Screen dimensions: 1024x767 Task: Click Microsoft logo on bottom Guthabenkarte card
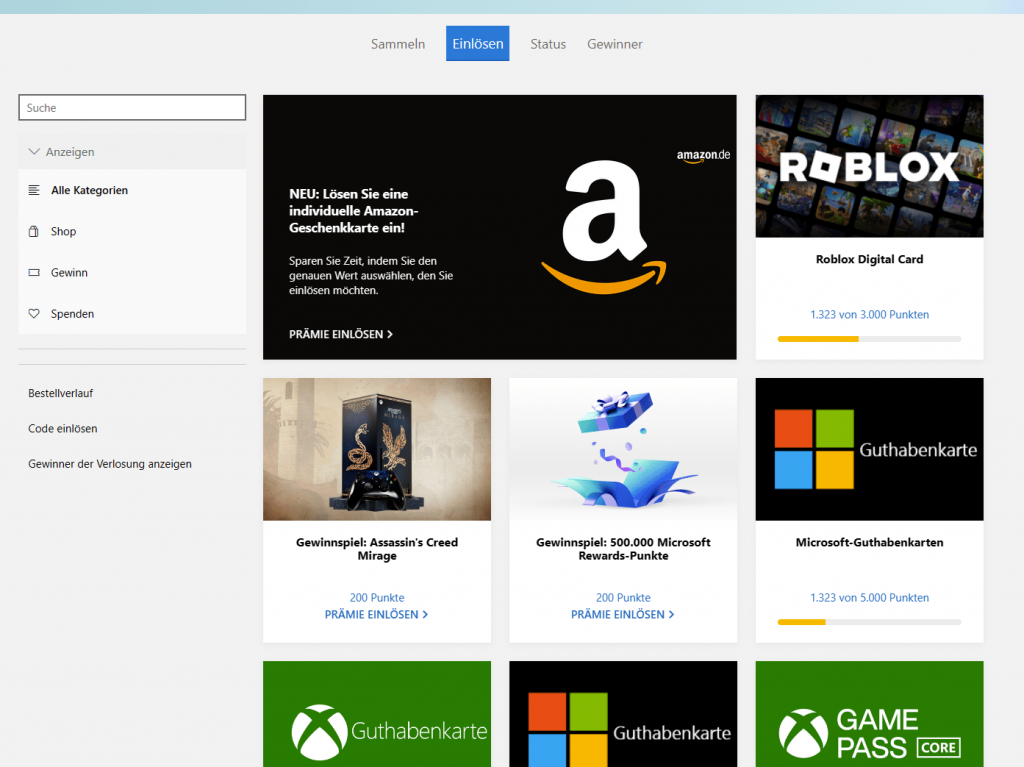pyautogui.click(x=568, y=730)
